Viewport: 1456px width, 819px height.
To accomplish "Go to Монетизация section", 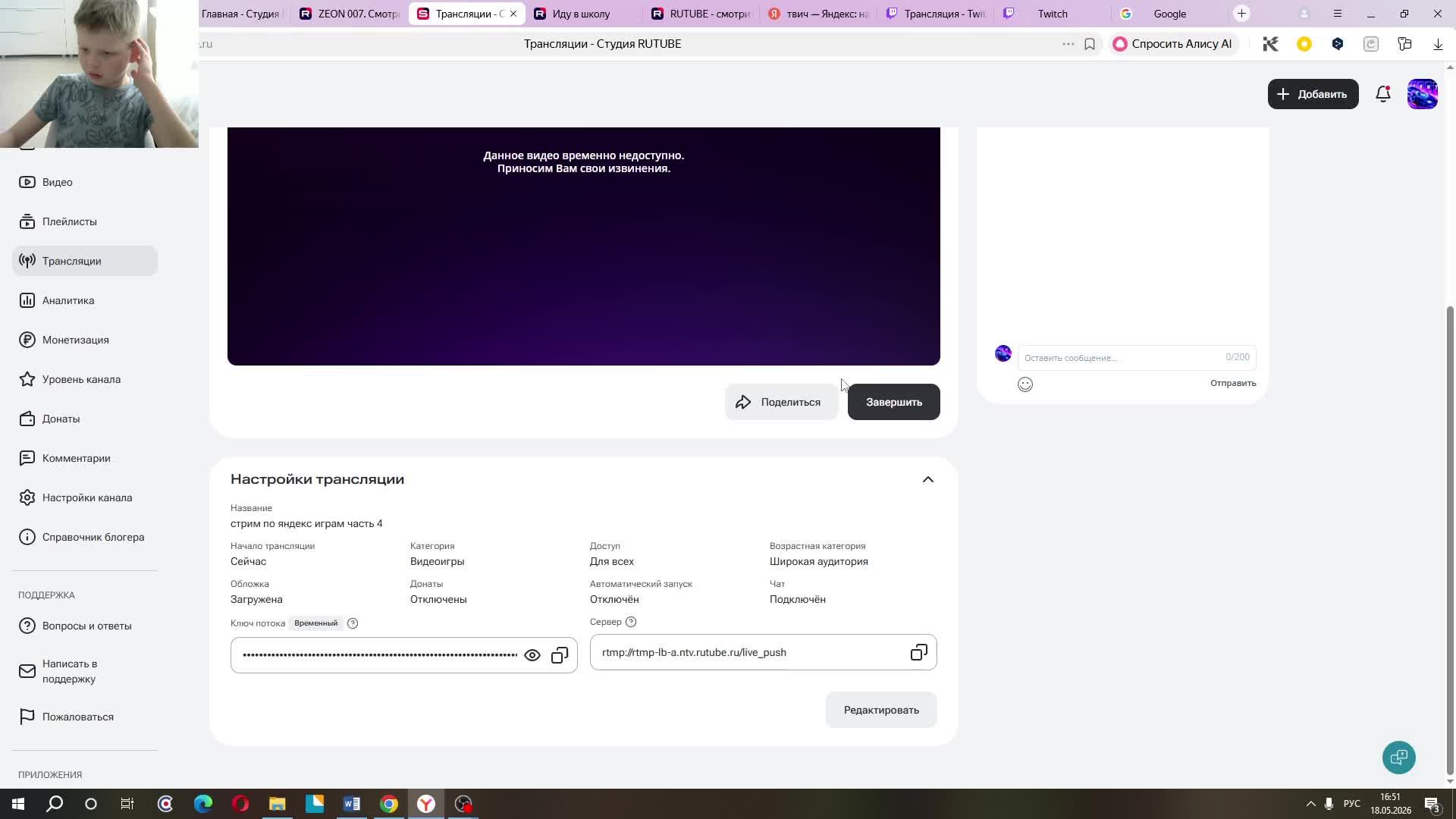I will point(85,340).
